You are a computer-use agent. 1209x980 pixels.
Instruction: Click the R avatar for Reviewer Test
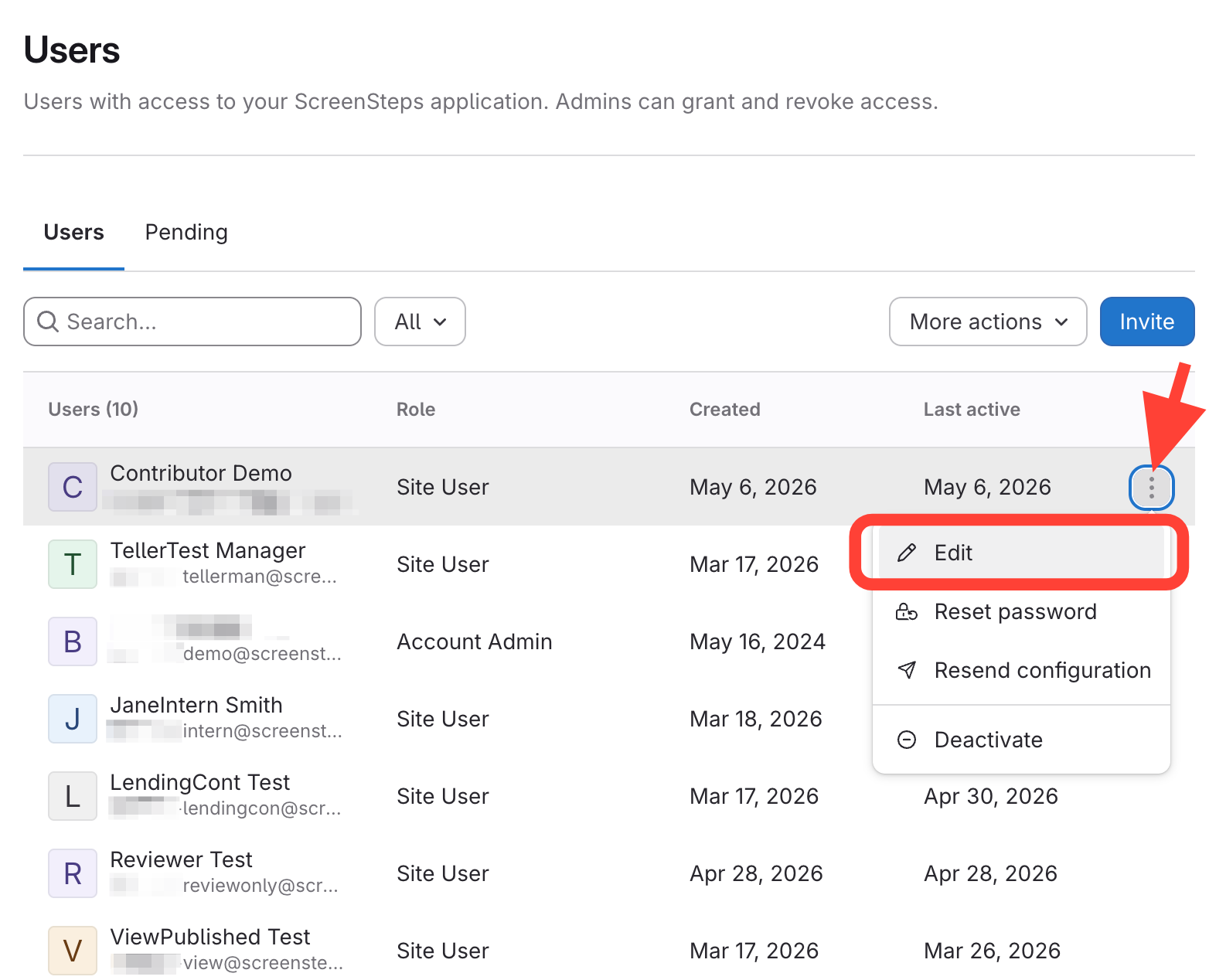73,873
